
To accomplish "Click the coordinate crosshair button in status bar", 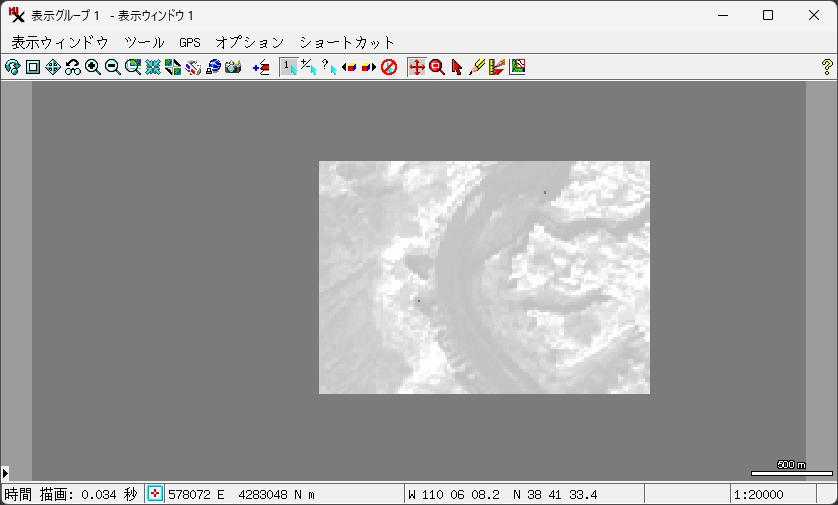I will pos(156,494).
